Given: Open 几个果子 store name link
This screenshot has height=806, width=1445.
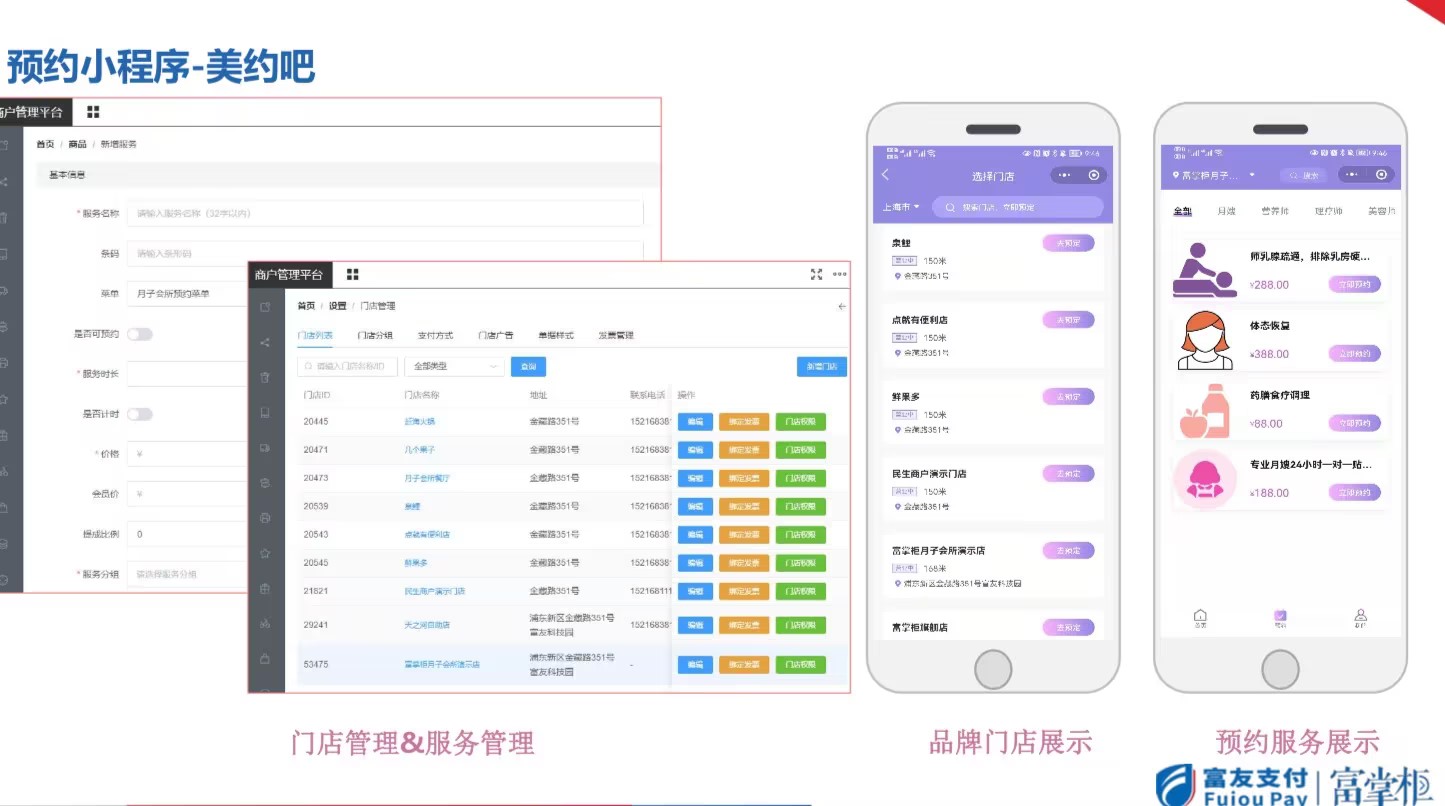Looking at the screenshot, I should pyautogui.click(x=419, y=450).
